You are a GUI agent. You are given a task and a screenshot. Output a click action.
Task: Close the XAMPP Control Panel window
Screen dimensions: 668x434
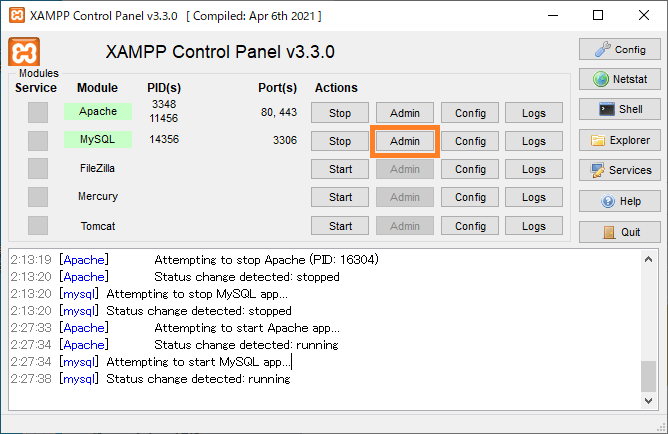(x=644, y=15)
